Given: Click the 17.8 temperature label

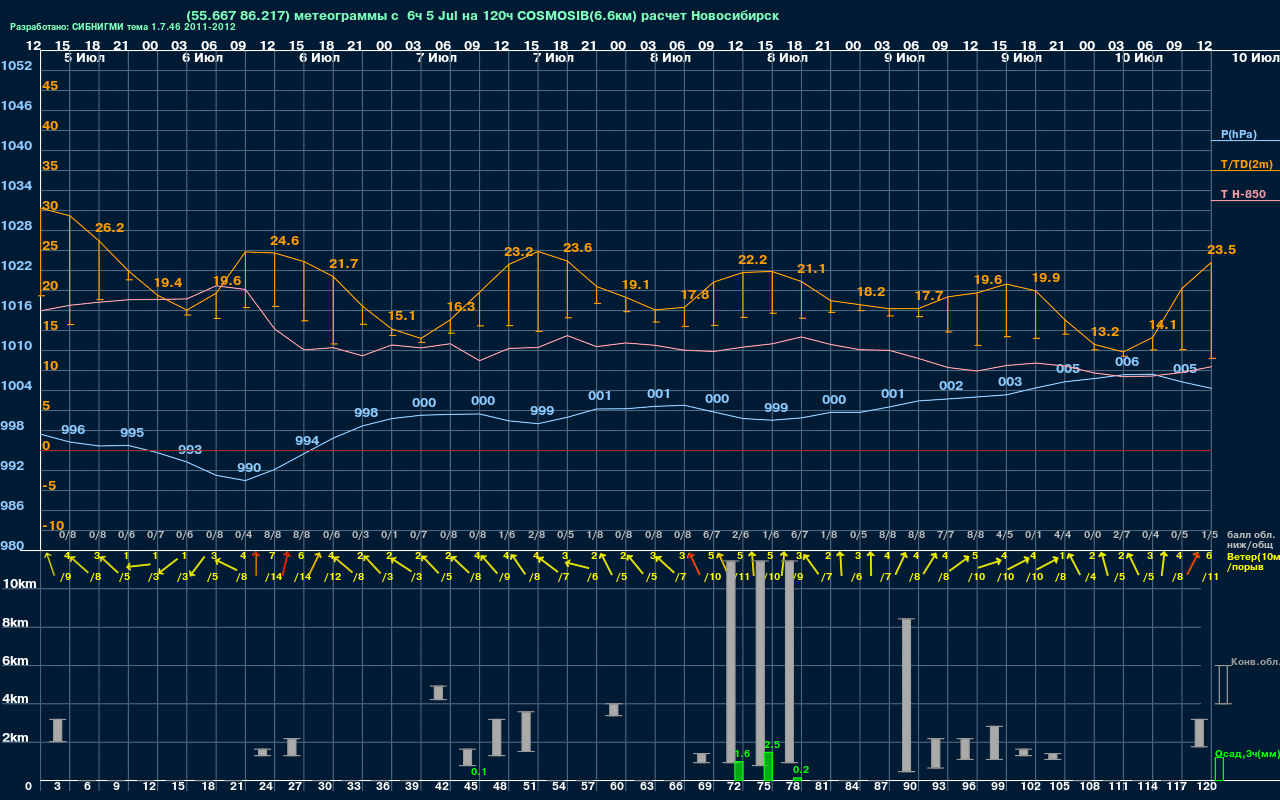Looking at the screenshot, I should coord(695,295).
